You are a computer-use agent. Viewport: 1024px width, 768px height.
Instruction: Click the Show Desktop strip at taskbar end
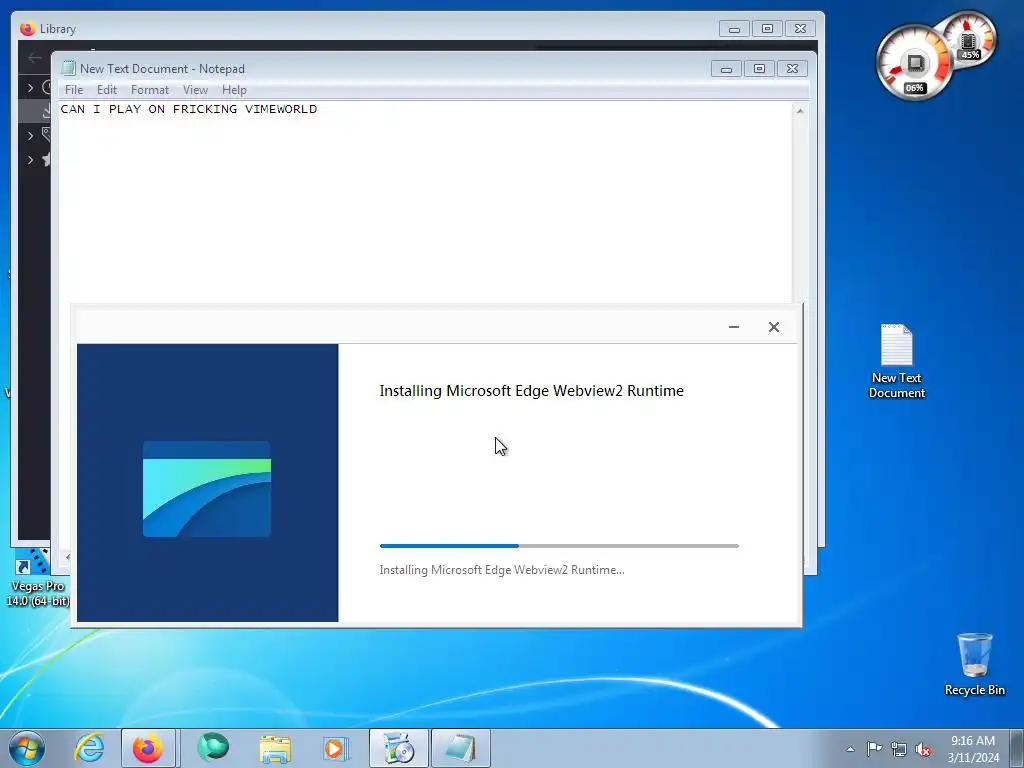point(1017,748)
